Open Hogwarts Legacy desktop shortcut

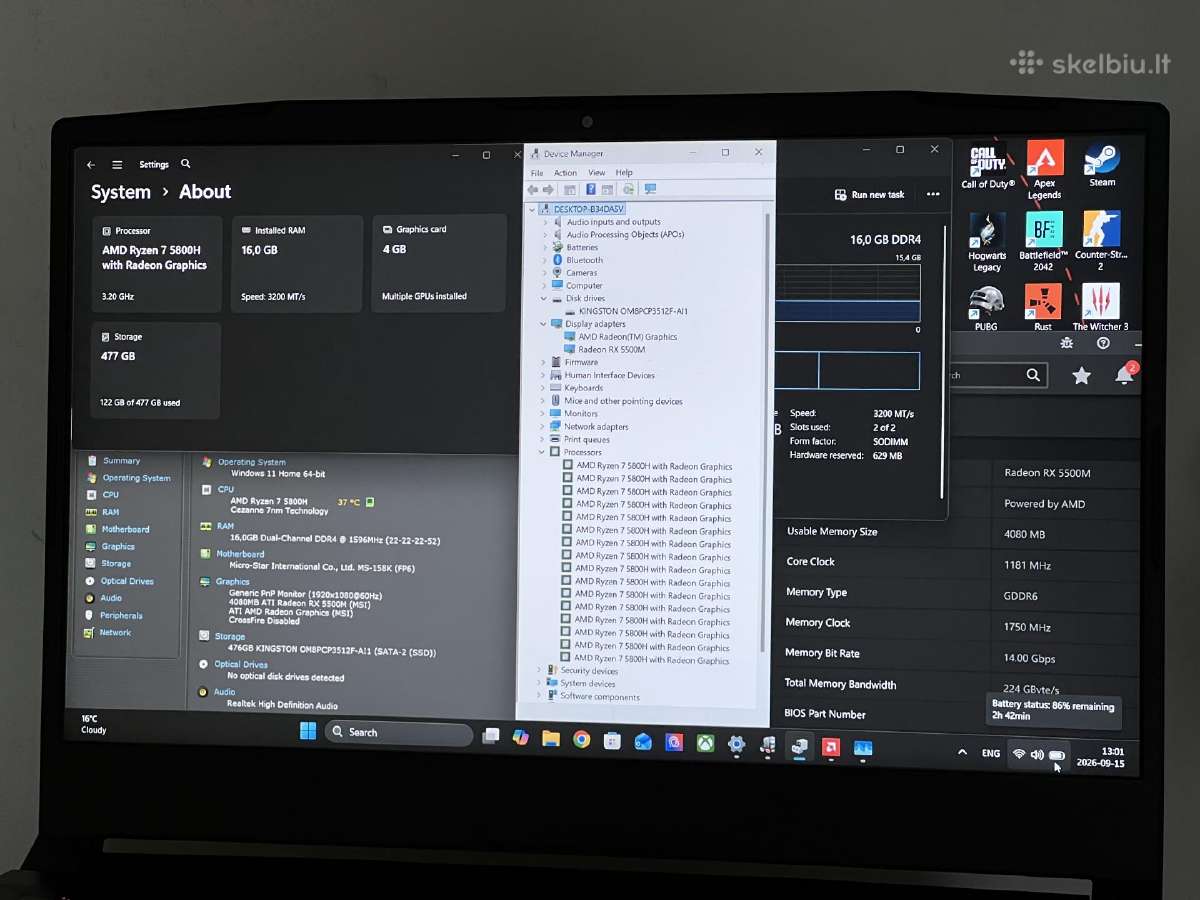[x=987, y=241]
